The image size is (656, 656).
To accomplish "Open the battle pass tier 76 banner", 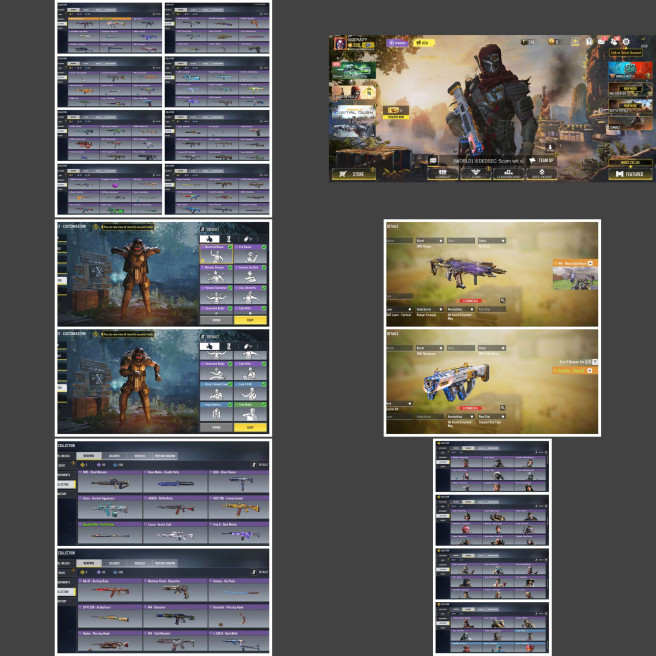I will (354, 92).
